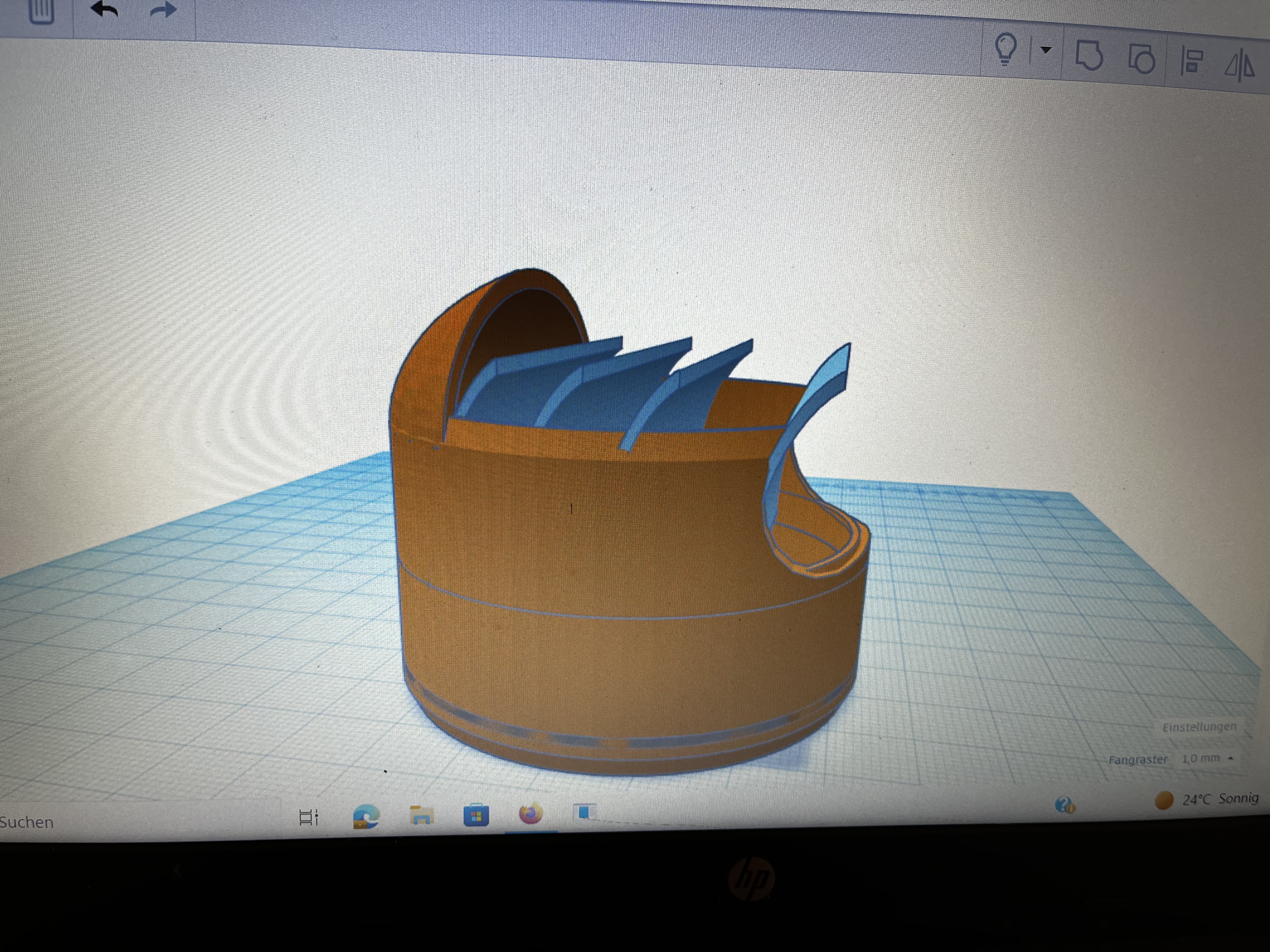Open Microsoft Store from taskbar

click(476, 815)
